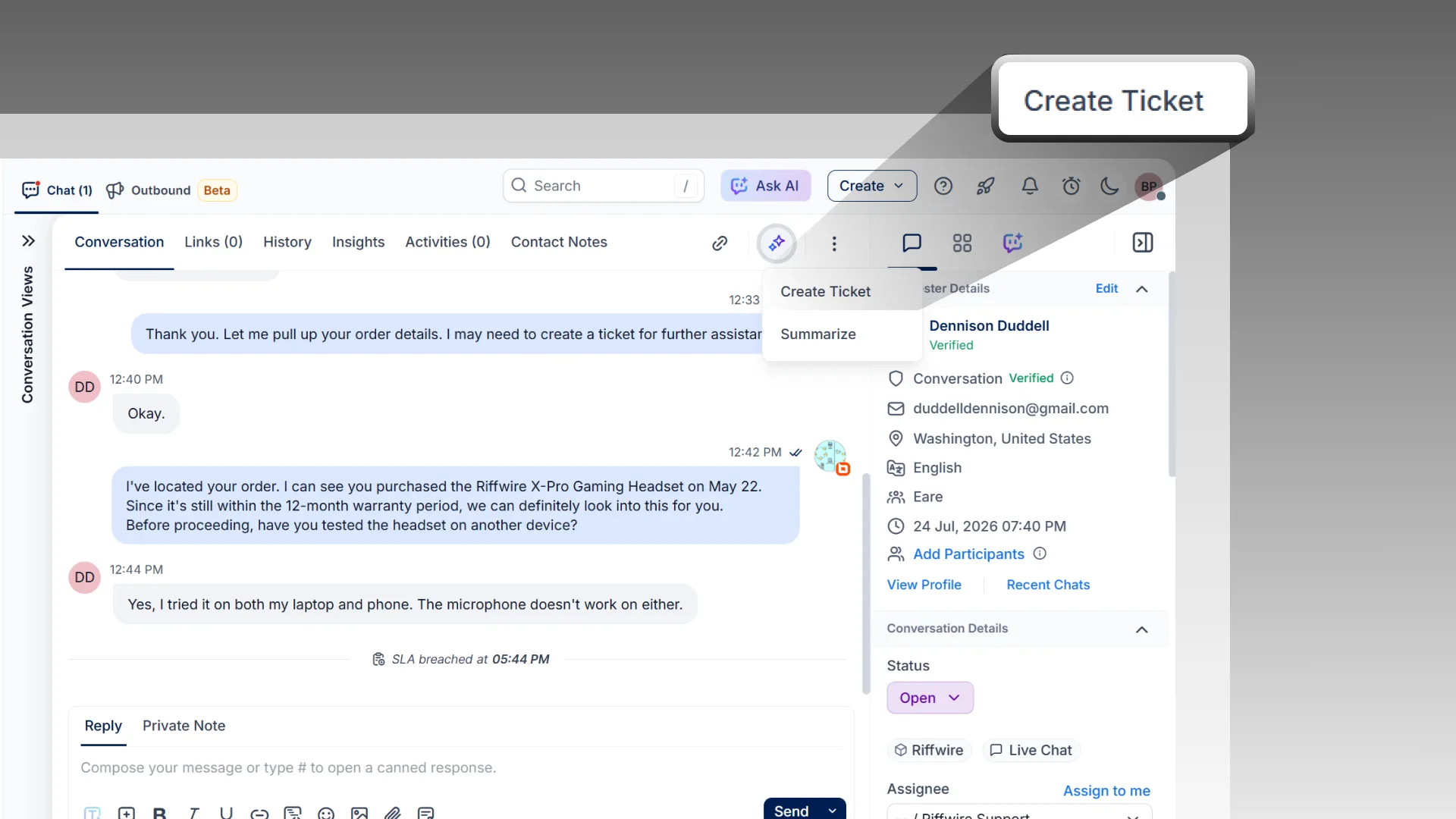This screenshot has height=819, width=1456.
Task: Open the Create dropdown
Action: (871, 186)
